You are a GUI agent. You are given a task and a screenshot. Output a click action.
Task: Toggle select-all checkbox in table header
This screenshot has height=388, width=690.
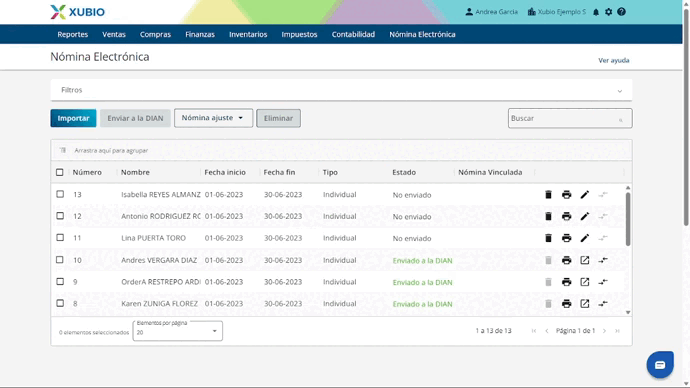point(60,172)
